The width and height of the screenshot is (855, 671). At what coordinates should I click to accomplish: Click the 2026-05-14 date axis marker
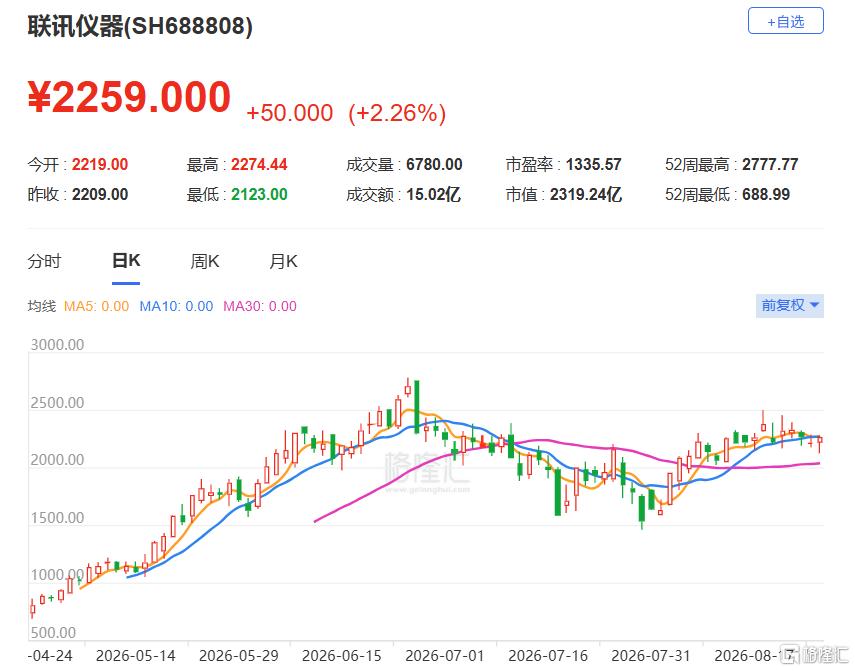click(135, 655)
